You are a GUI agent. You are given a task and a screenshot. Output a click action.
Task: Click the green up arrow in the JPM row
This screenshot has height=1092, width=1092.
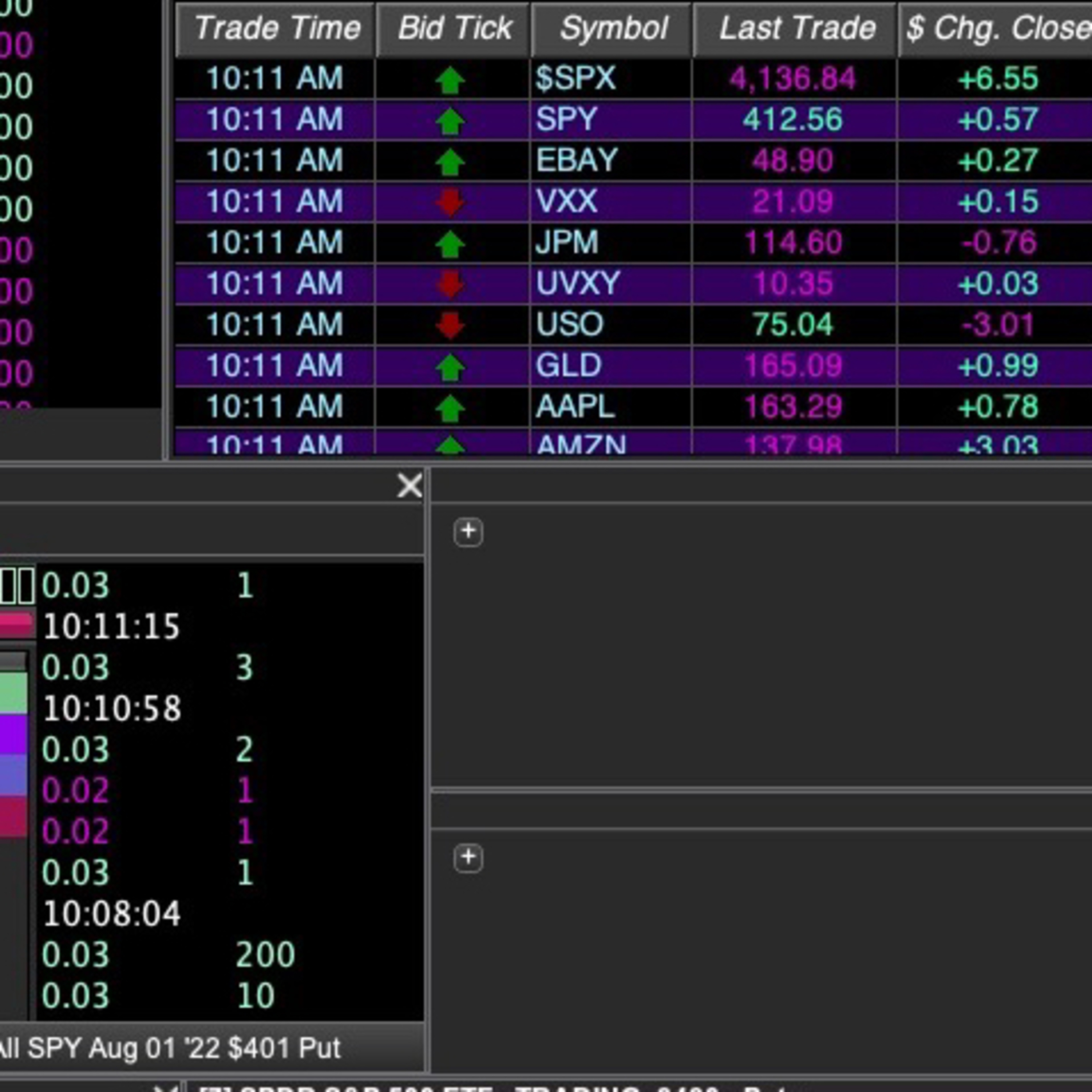[450, 244]
